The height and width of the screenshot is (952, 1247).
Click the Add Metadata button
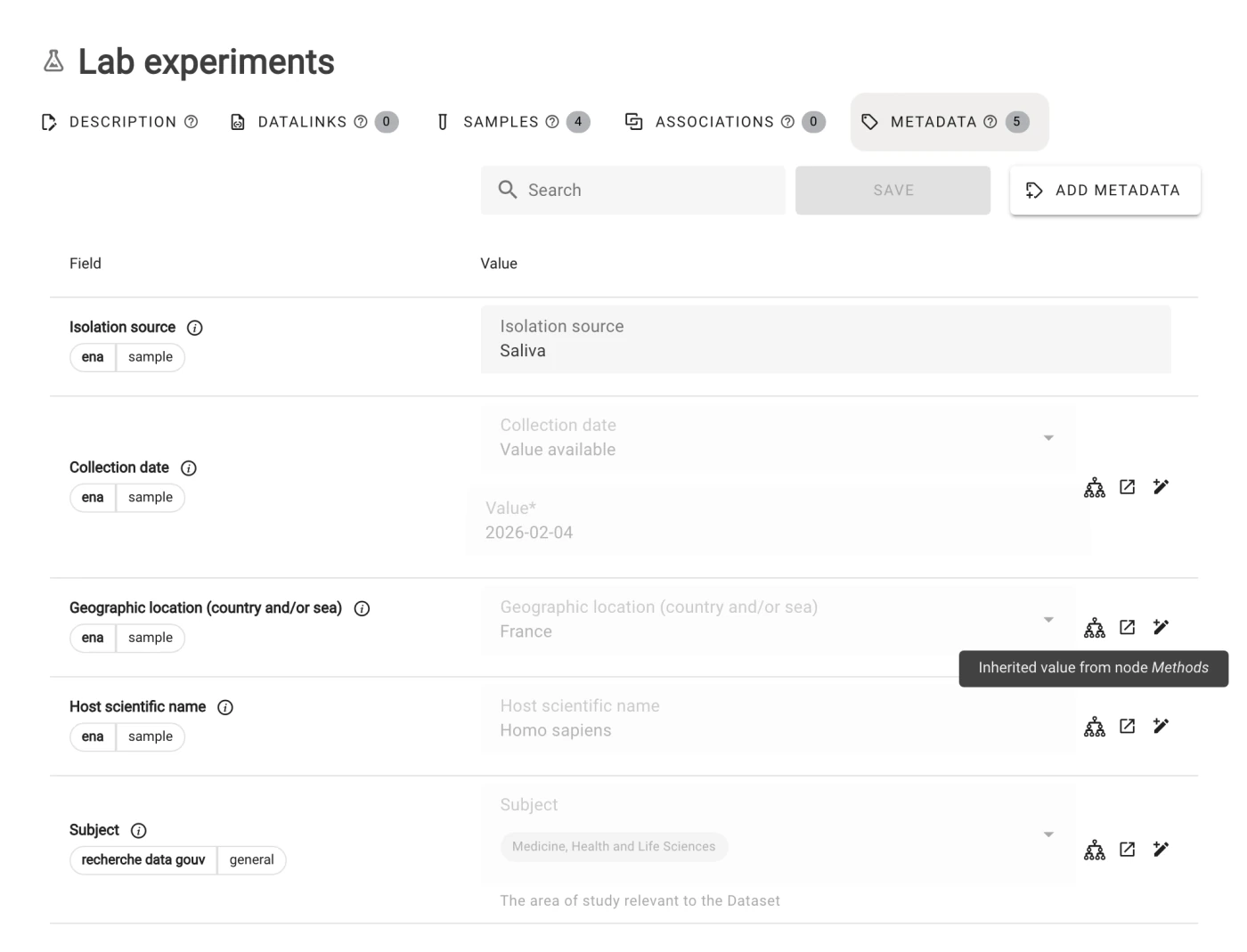[x=1105, y=191]
